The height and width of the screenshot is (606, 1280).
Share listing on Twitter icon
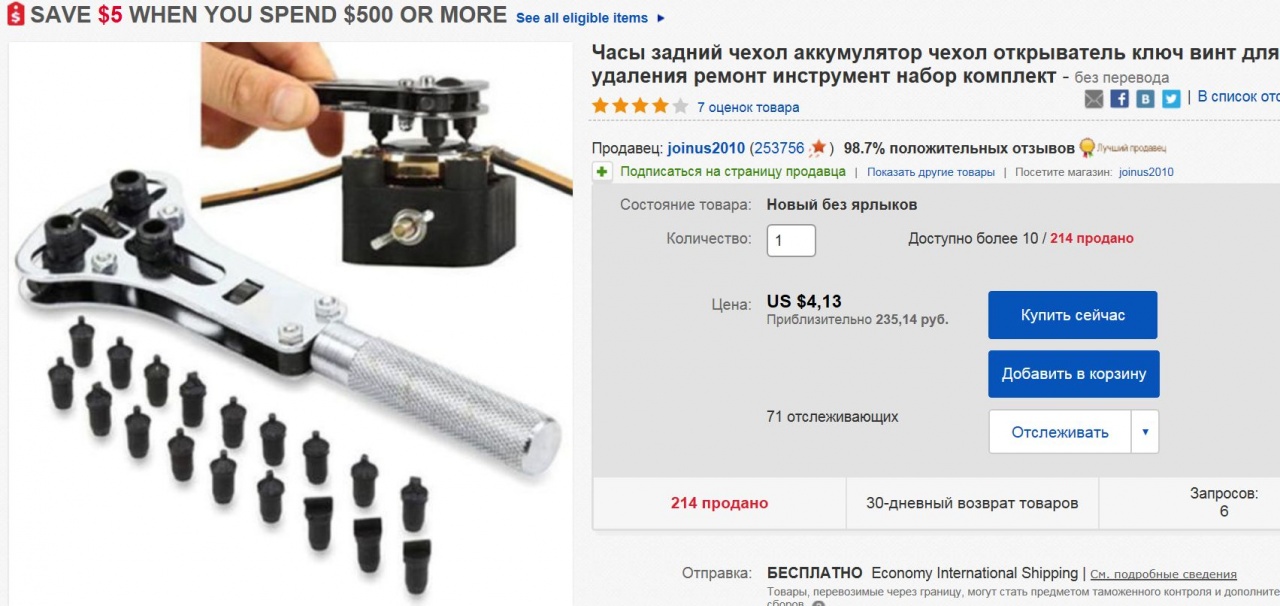(x=1171, y=98)
